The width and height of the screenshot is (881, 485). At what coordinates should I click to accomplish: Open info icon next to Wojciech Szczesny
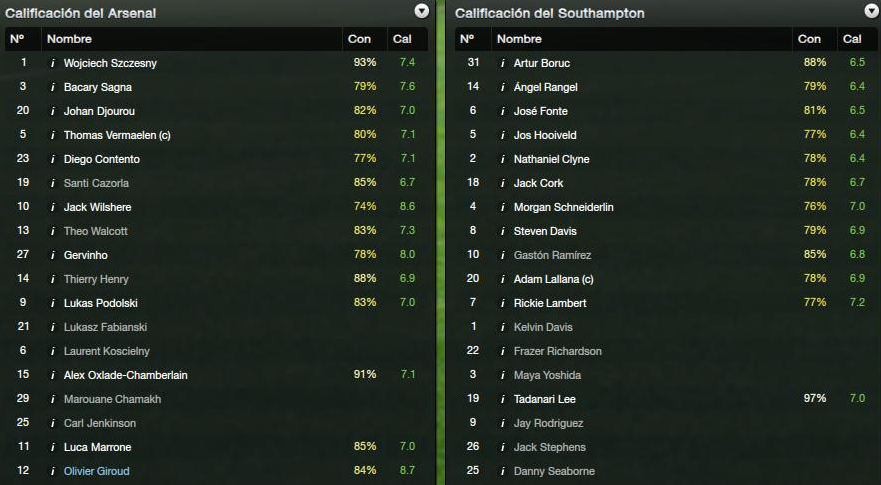[x=53, y=64]
